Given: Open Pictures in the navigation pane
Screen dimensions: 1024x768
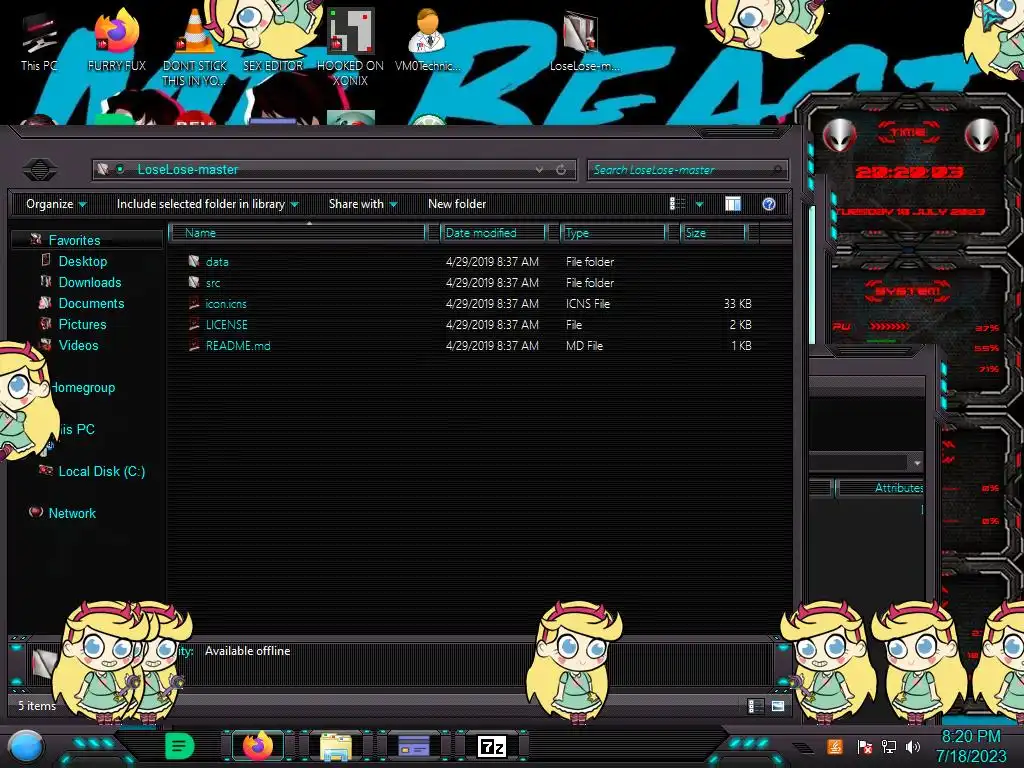Looking at the screenshot, I should (82, 324).
